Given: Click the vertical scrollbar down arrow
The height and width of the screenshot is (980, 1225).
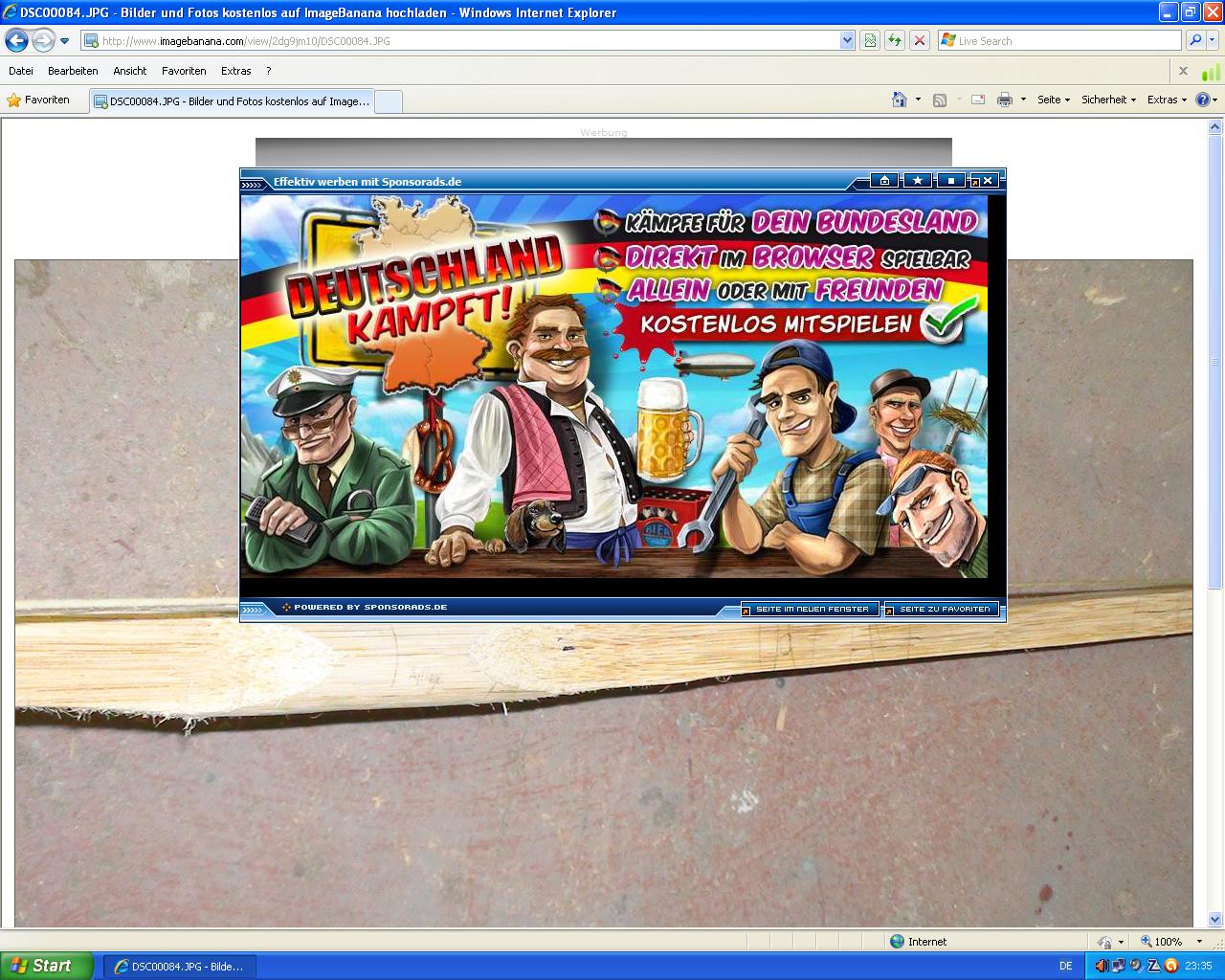Looking at the screenshot, I should 1215,919.
